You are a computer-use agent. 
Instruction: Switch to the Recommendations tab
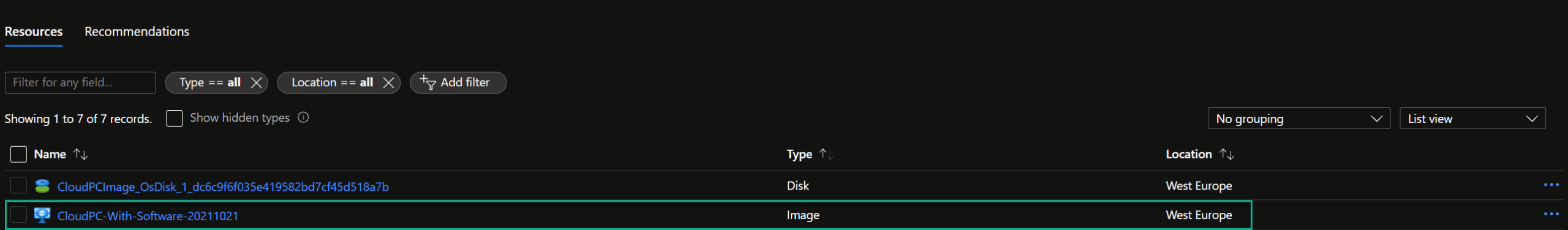click(x=137, y=32)
